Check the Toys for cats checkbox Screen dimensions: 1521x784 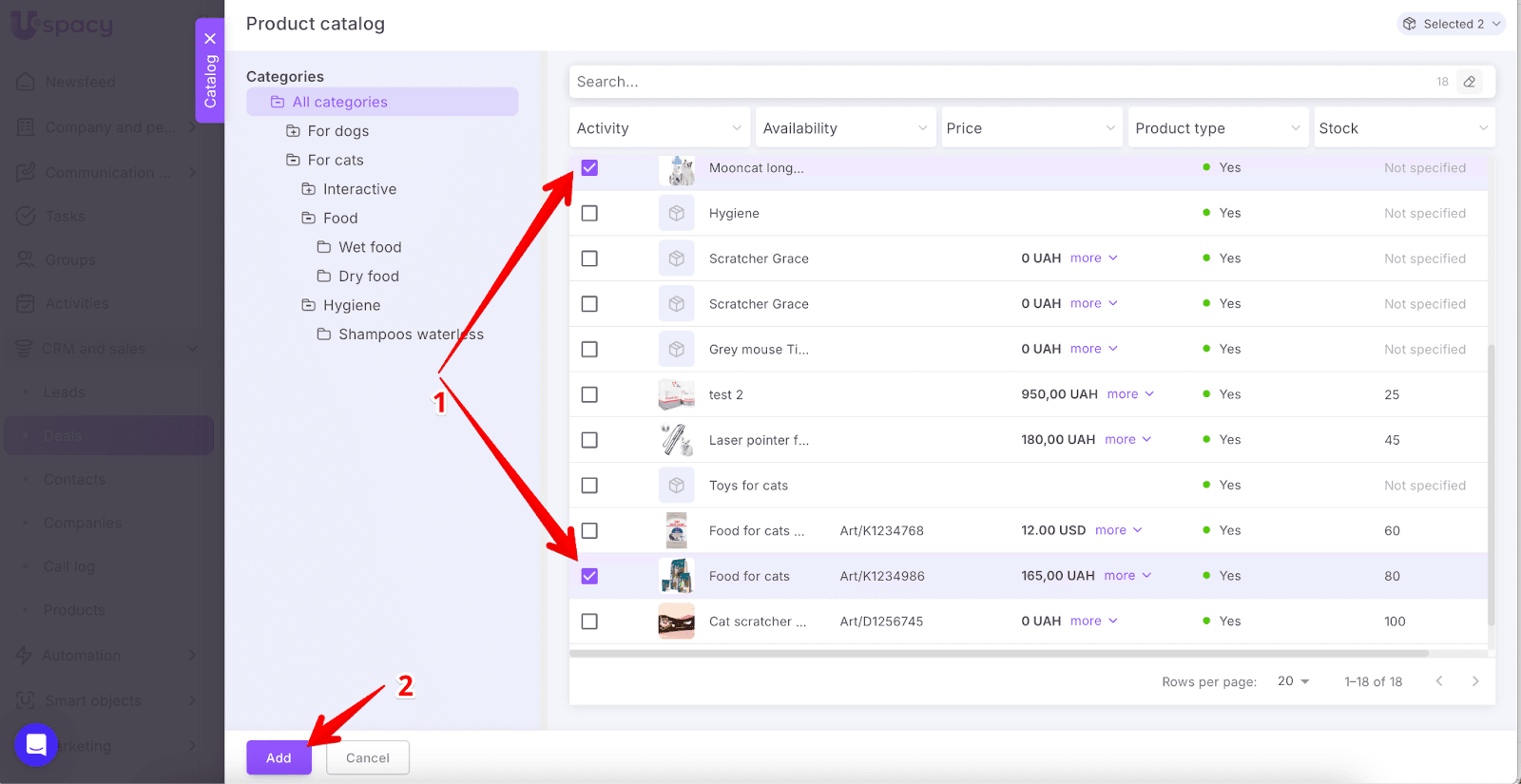pyautogui.click(x=589, y=486)
